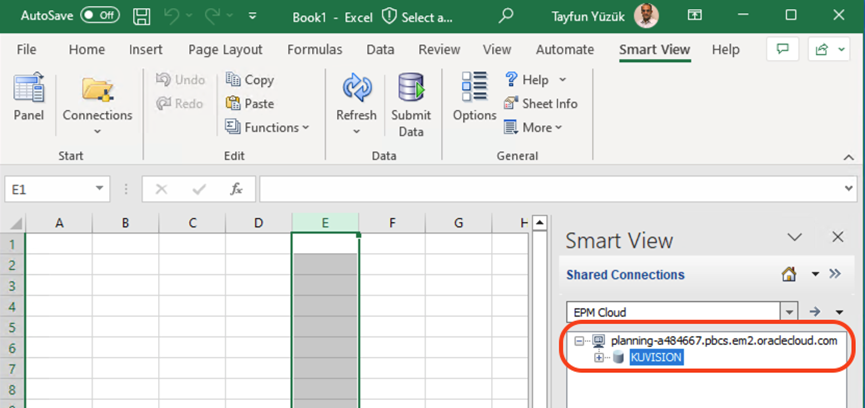Expand the Connections dropdown

pyautogui.click(x=97, y=128)
